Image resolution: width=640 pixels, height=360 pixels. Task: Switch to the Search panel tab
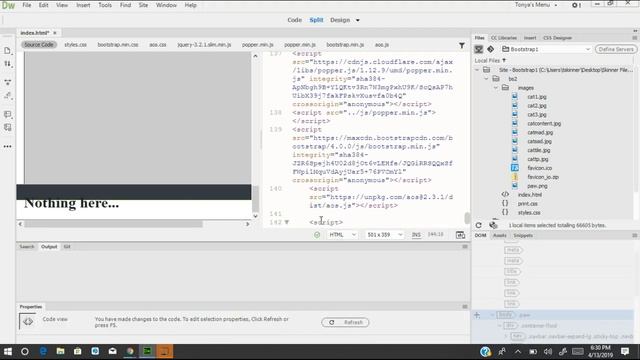coord(27,247)
